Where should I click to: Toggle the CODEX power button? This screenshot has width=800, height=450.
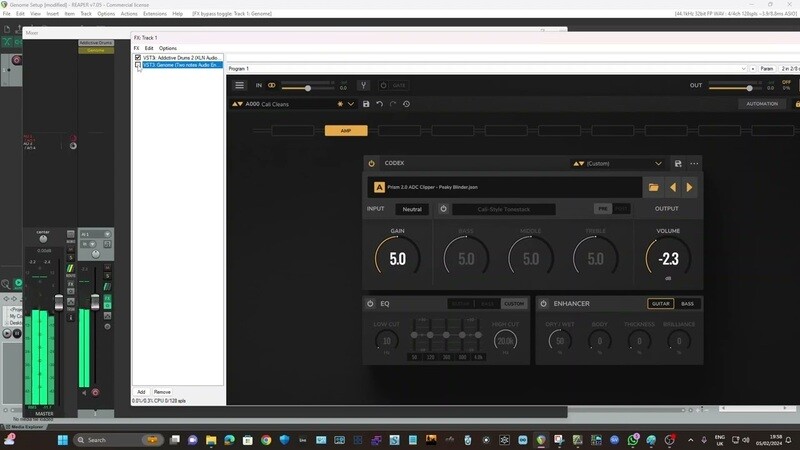(x=371, y=163)
